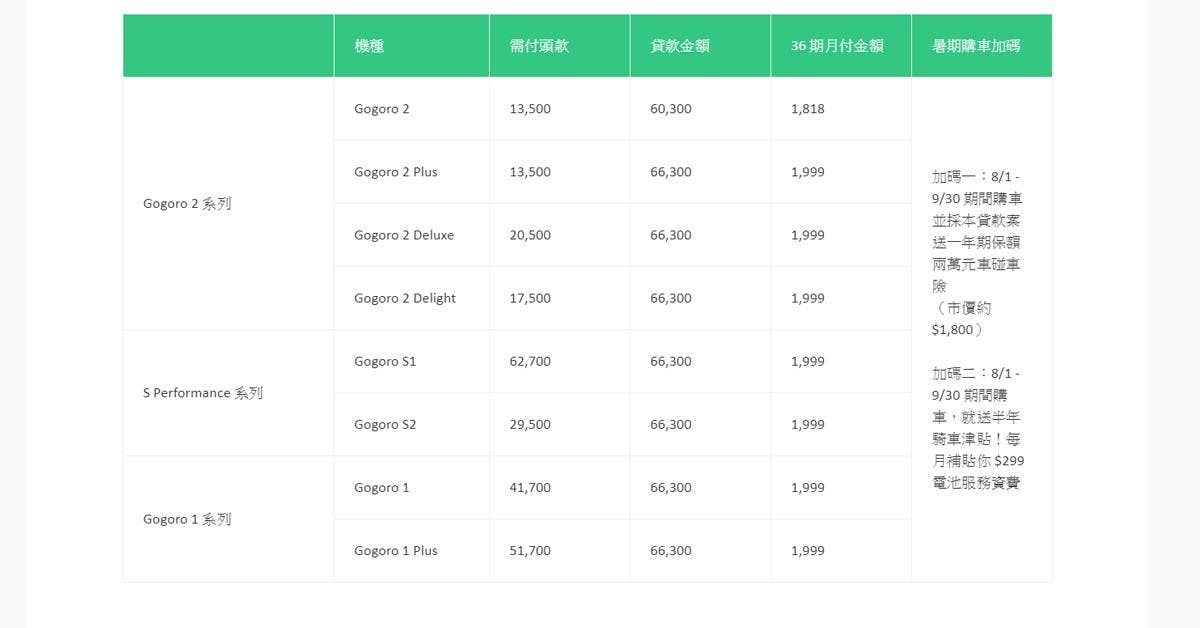Image resolution: width=1200 pixels, height=628 pixels.
Task: Click the Gogoro 2 Deluxe model name
Action: [404, 235]
